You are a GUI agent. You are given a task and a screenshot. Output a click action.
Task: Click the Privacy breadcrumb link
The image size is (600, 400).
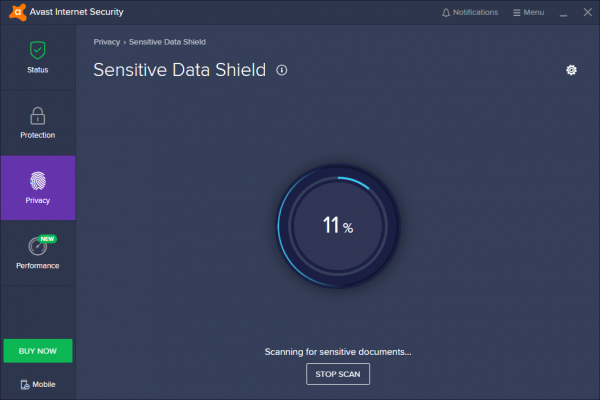point(106,42)
